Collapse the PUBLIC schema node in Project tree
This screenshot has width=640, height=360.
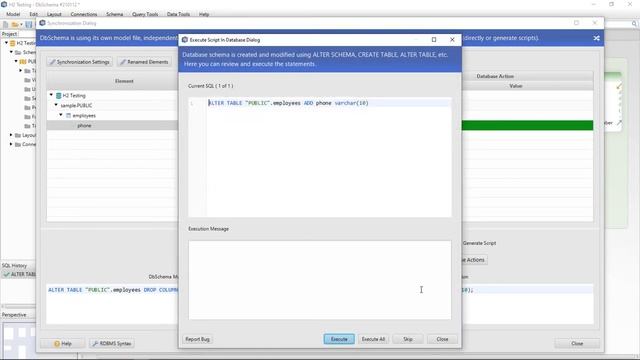(16, 61)
